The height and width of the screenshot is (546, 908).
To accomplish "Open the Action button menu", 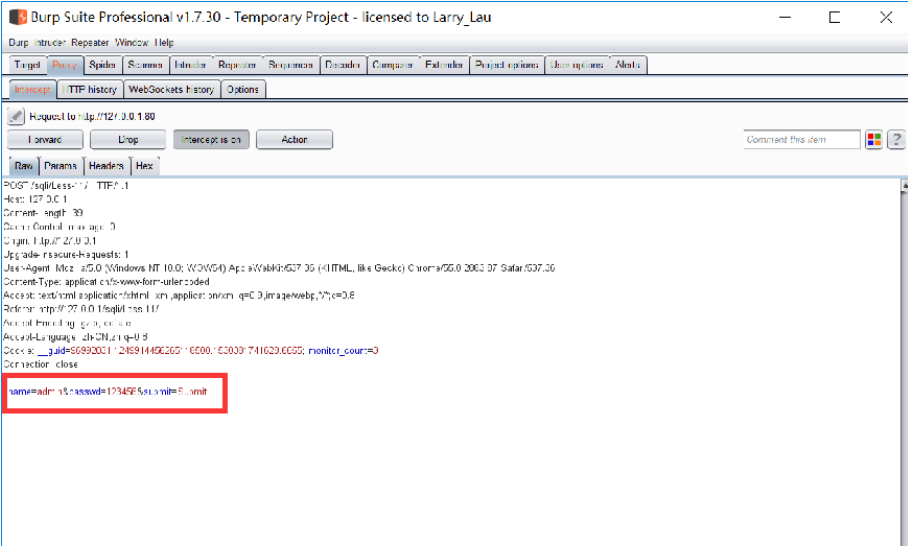I will [294, 140].
